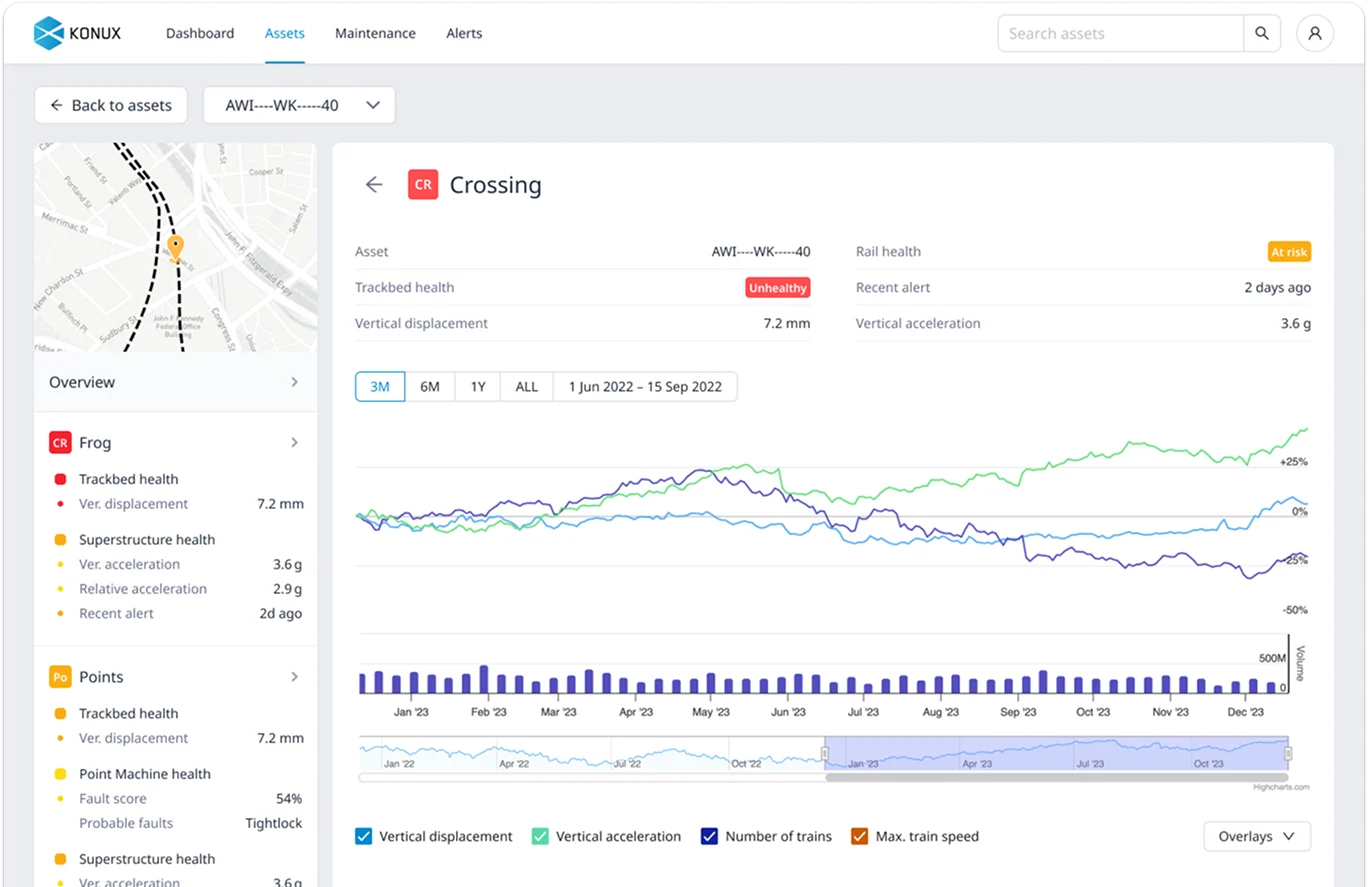Toggle the Vertical acceleration checkbox
The width and height of the screenshot is (1368, 887).
pyautogui.click(x=540, y=836)
